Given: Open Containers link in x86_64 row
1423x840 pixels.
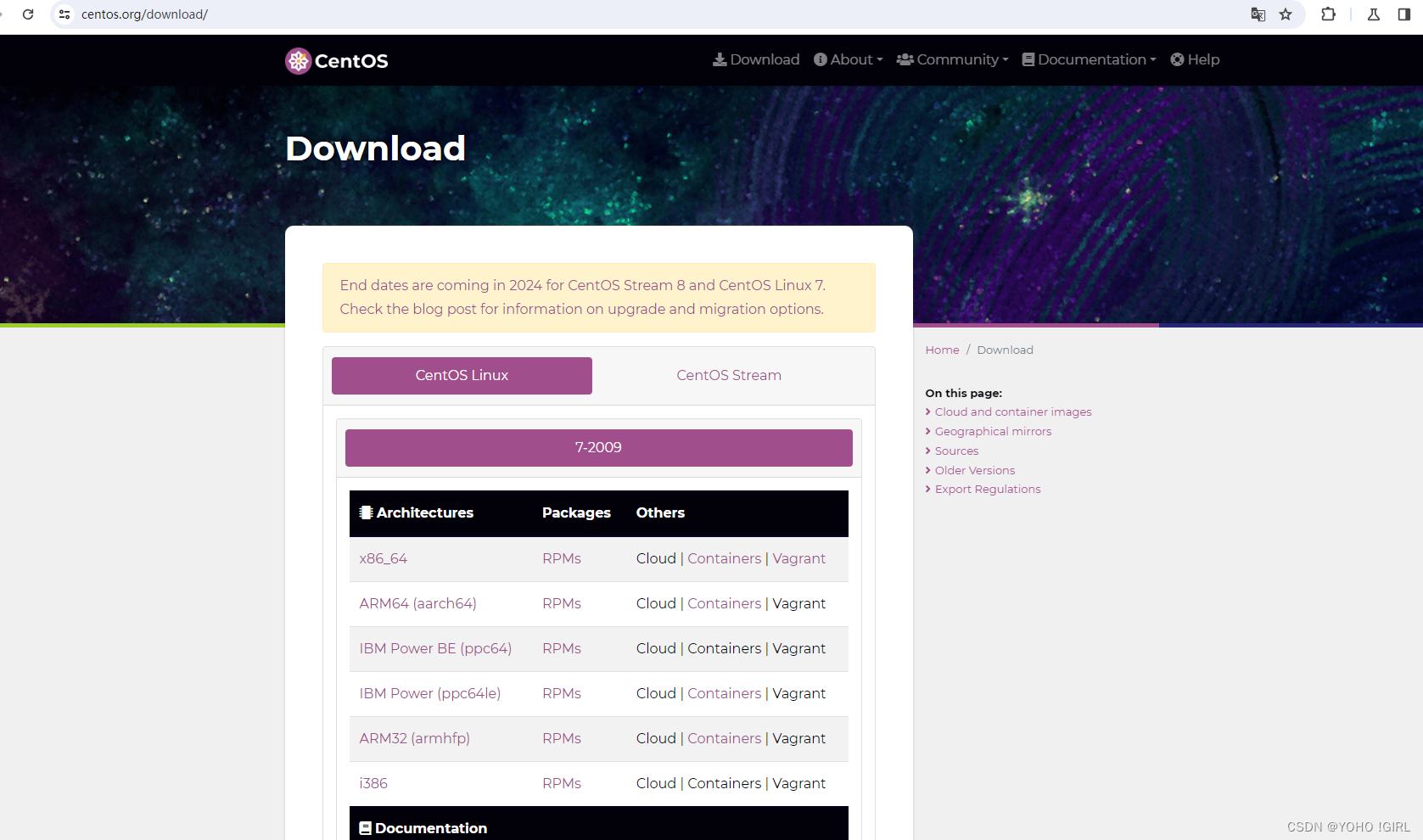Looking at the screenshot, I should tap(725, 558).
